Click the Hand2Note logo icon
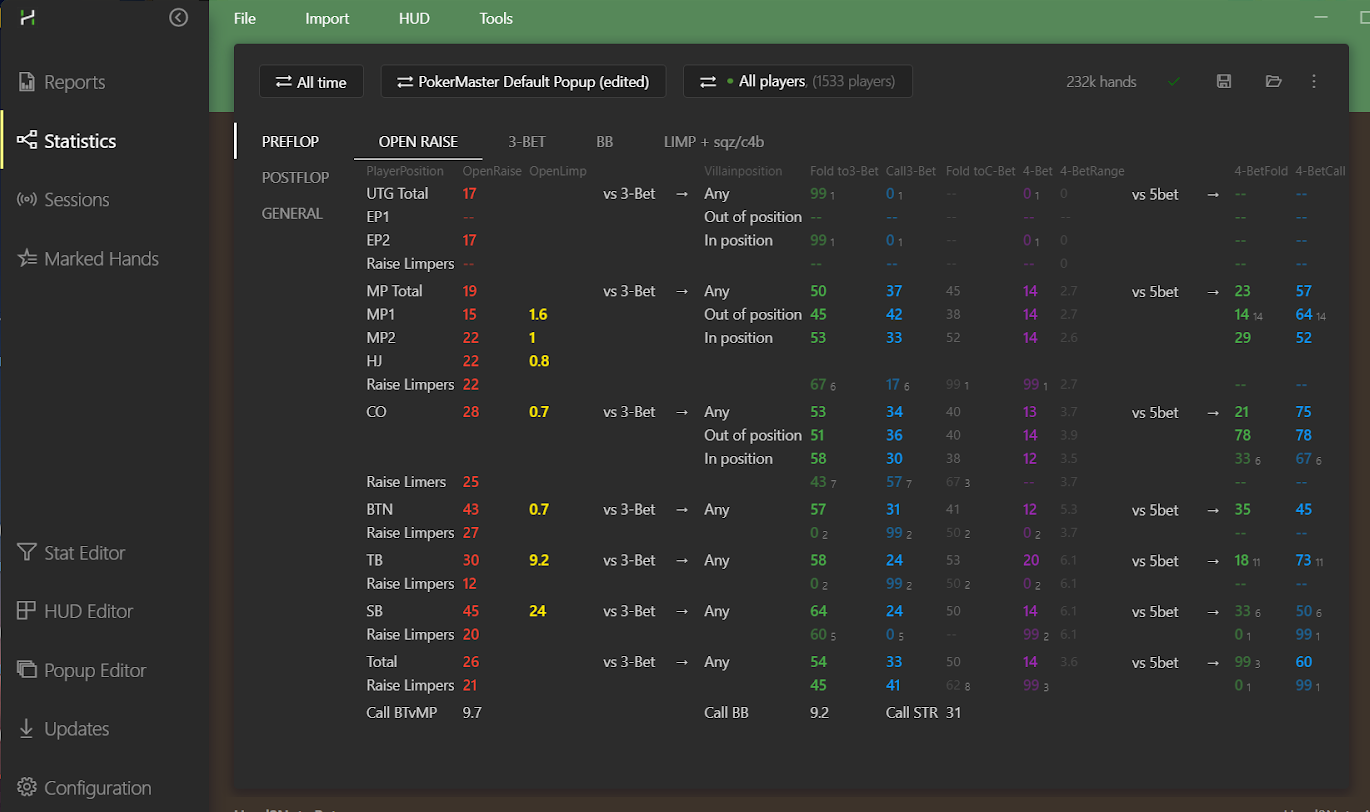The image size is (1370, 812). tap(27, 18)
